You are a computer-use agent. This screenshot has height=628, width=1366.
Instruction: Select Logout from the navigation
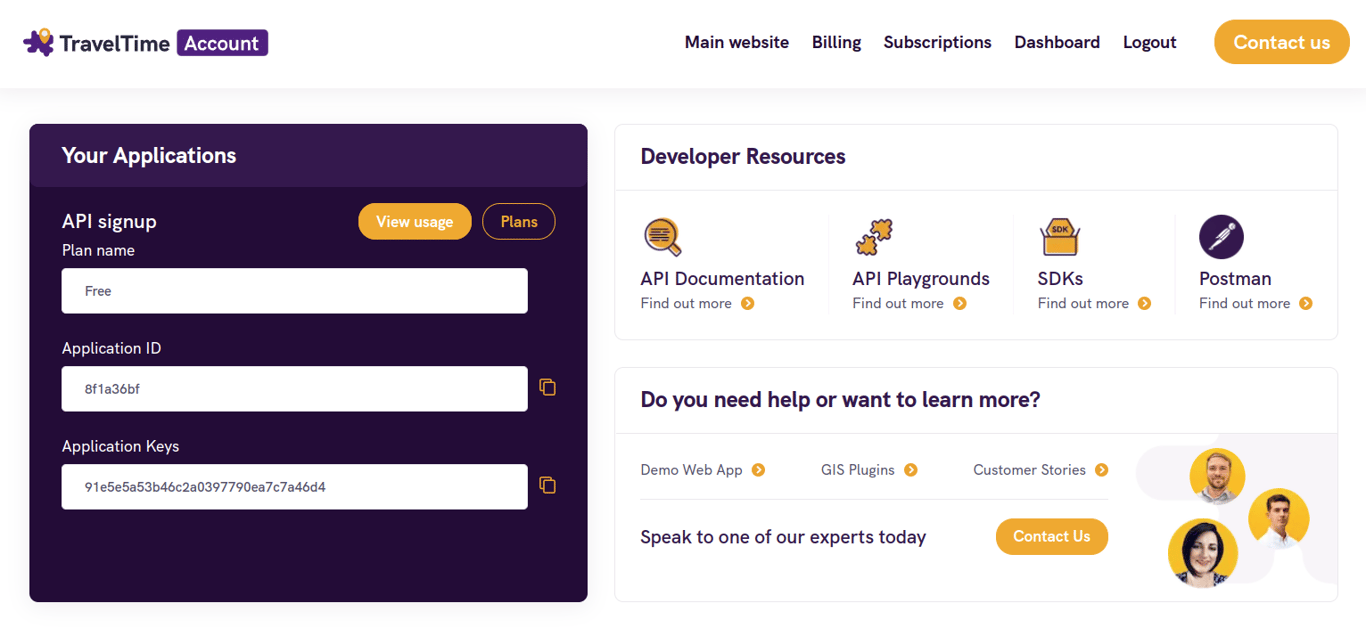point(1149,42)
